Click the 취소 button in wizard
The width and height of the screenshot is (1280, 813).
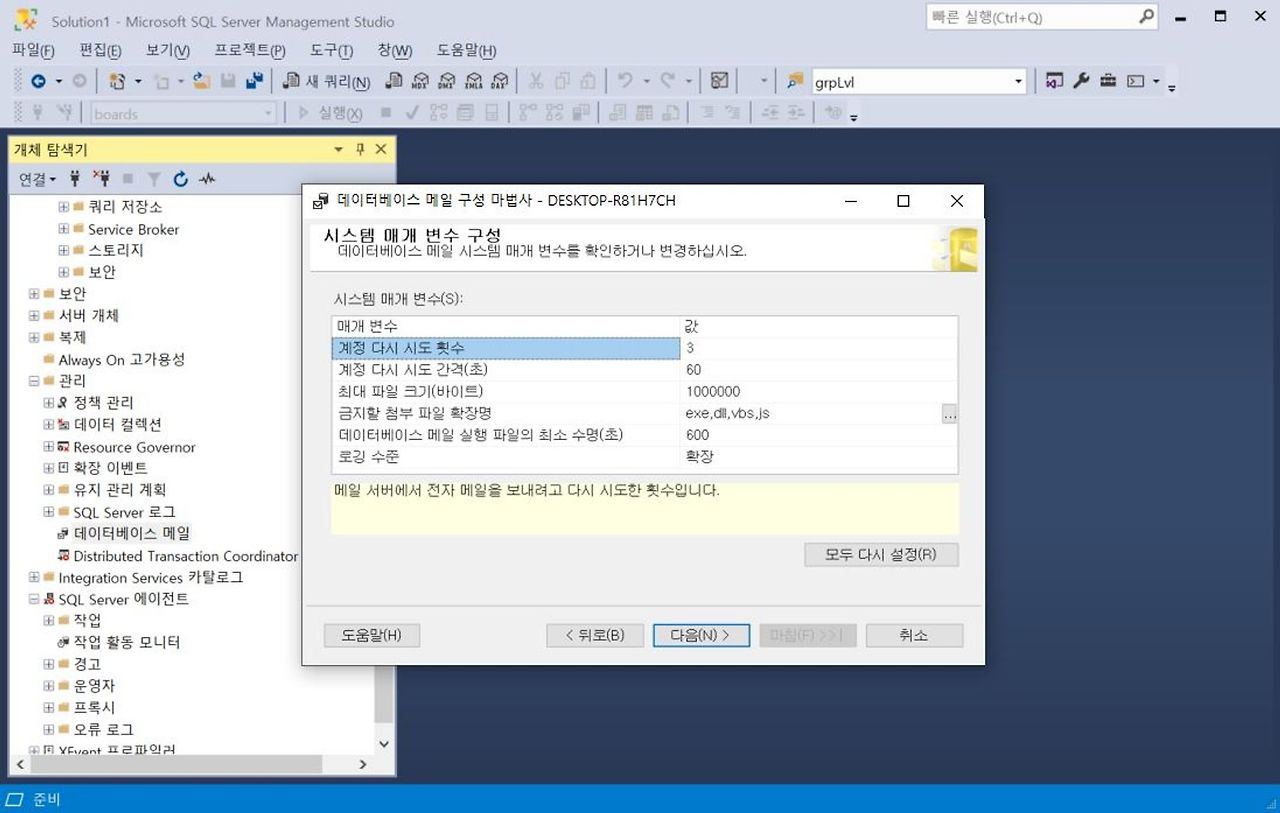coord(914,635)
